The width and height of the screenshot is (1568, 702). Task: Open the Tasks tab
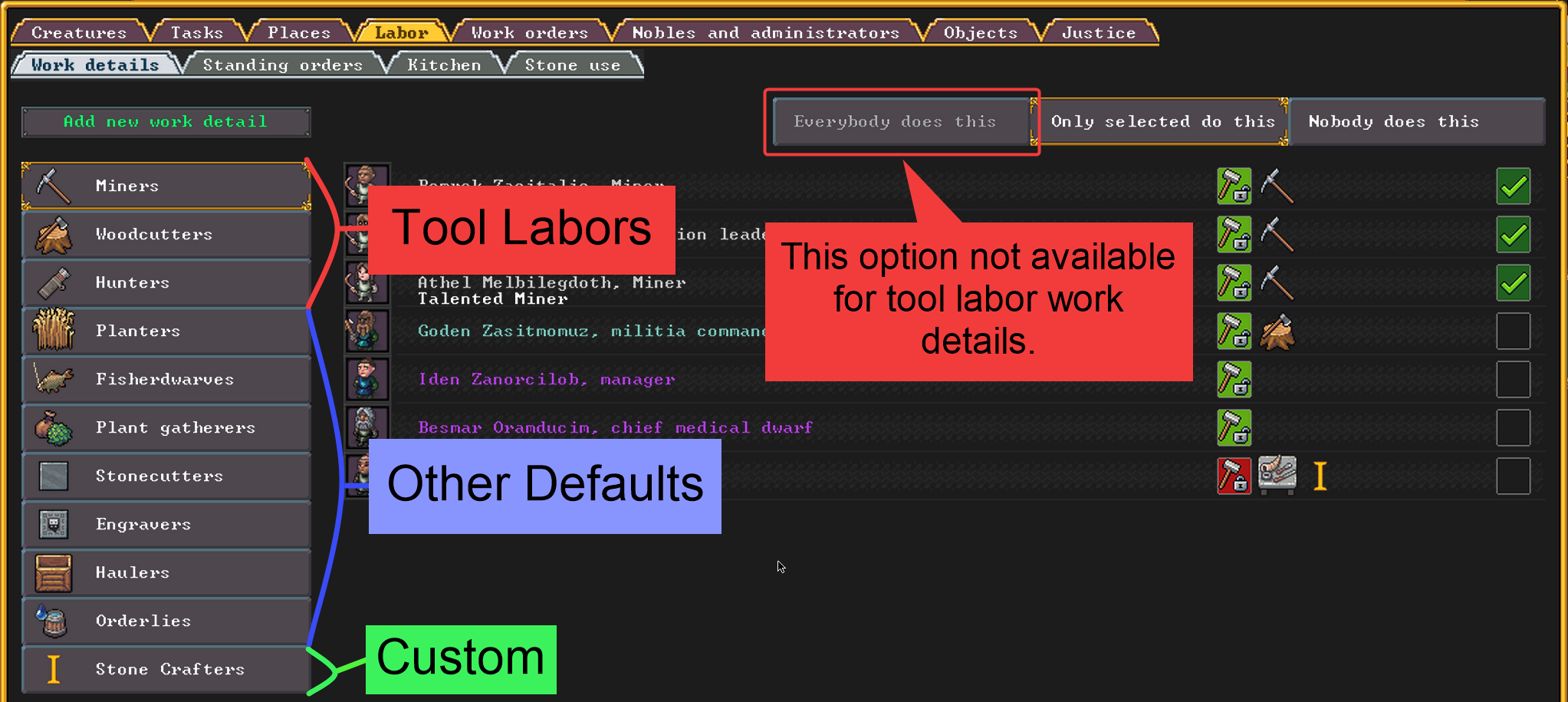[x=196, y=32]
